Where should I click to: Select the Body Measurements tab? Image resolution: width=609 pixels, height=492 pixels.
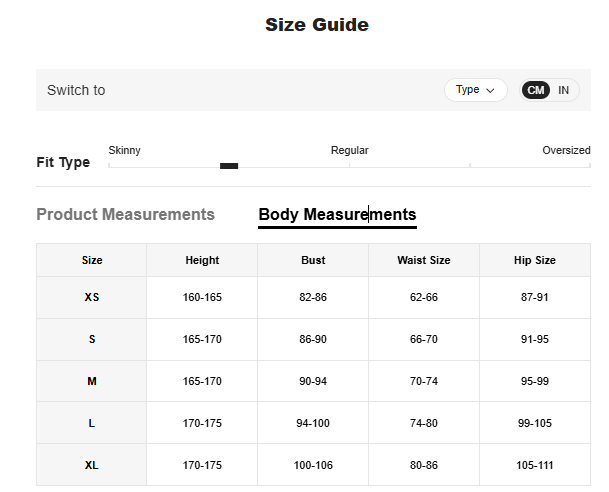pyautogui.click(x=337, y=214)
